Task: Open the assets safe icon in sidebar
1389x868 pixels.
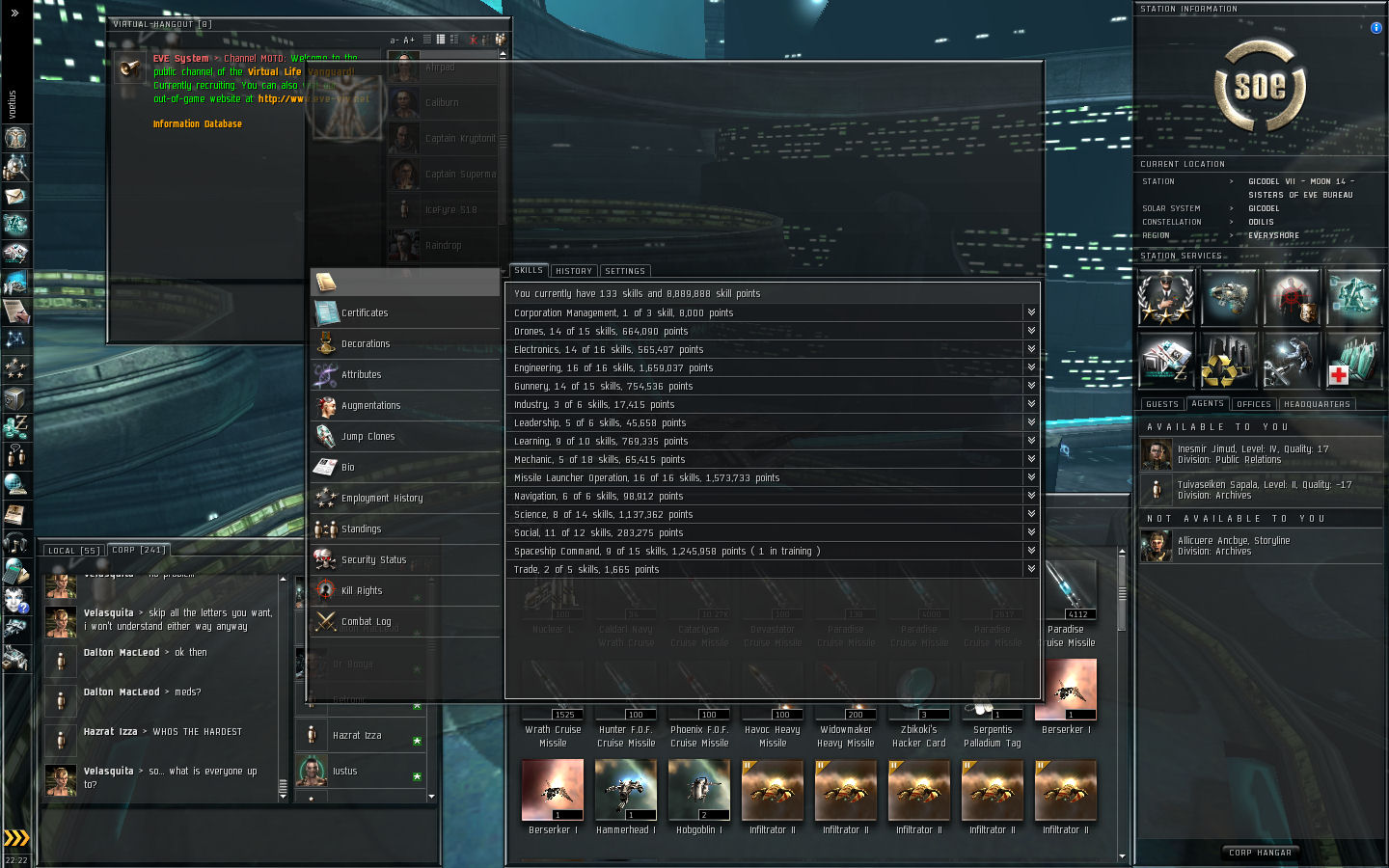Action: point(15,397)
